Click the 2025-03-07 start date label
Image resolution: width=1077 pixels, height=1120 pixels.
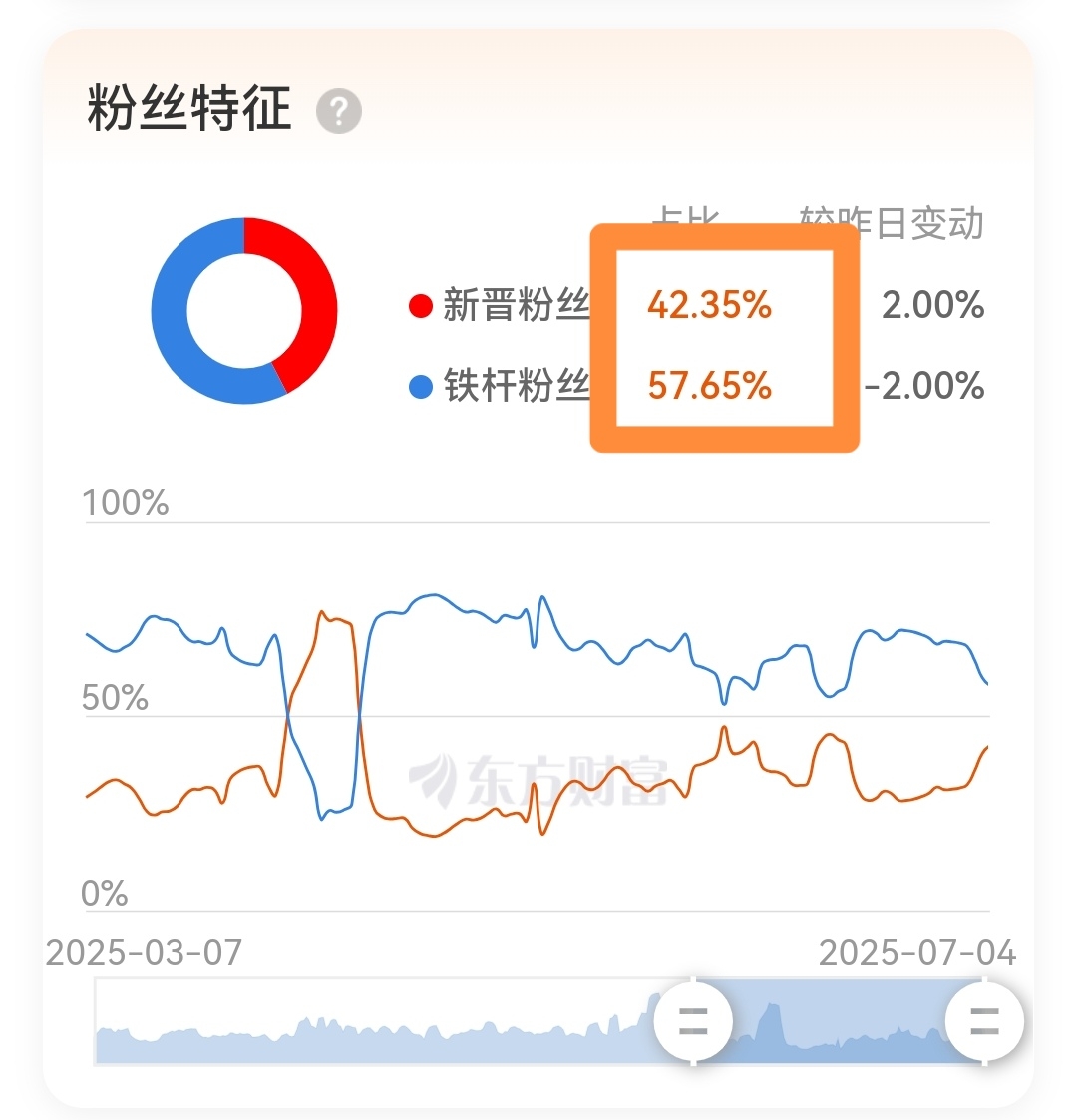145,952
